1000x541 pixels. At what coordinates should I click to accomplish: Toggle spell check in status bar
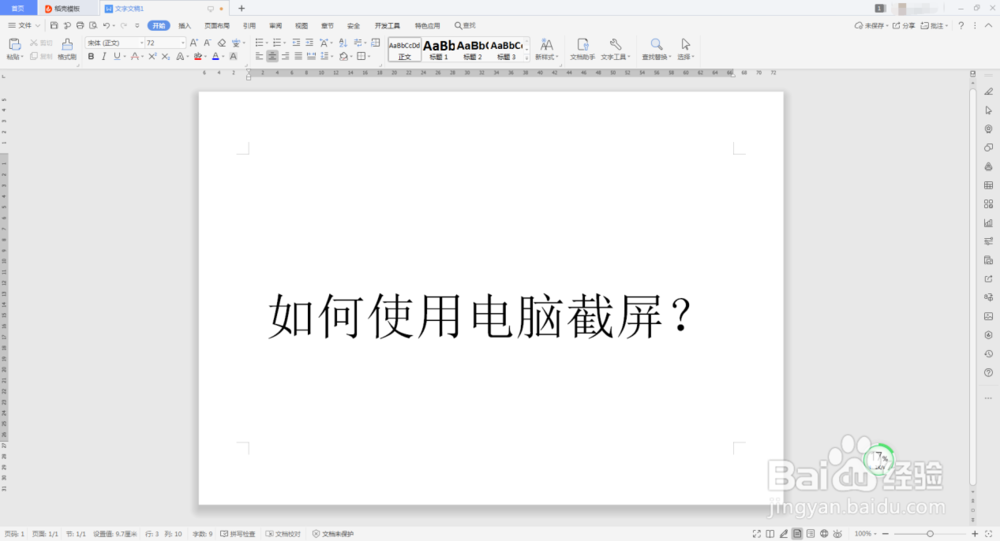[x=238, y=534]
